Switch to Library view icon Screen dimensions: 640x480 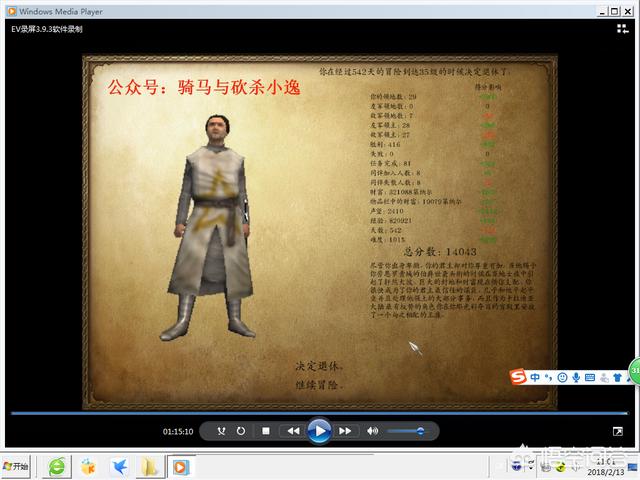pyautogui.click(x=622, y=29)
